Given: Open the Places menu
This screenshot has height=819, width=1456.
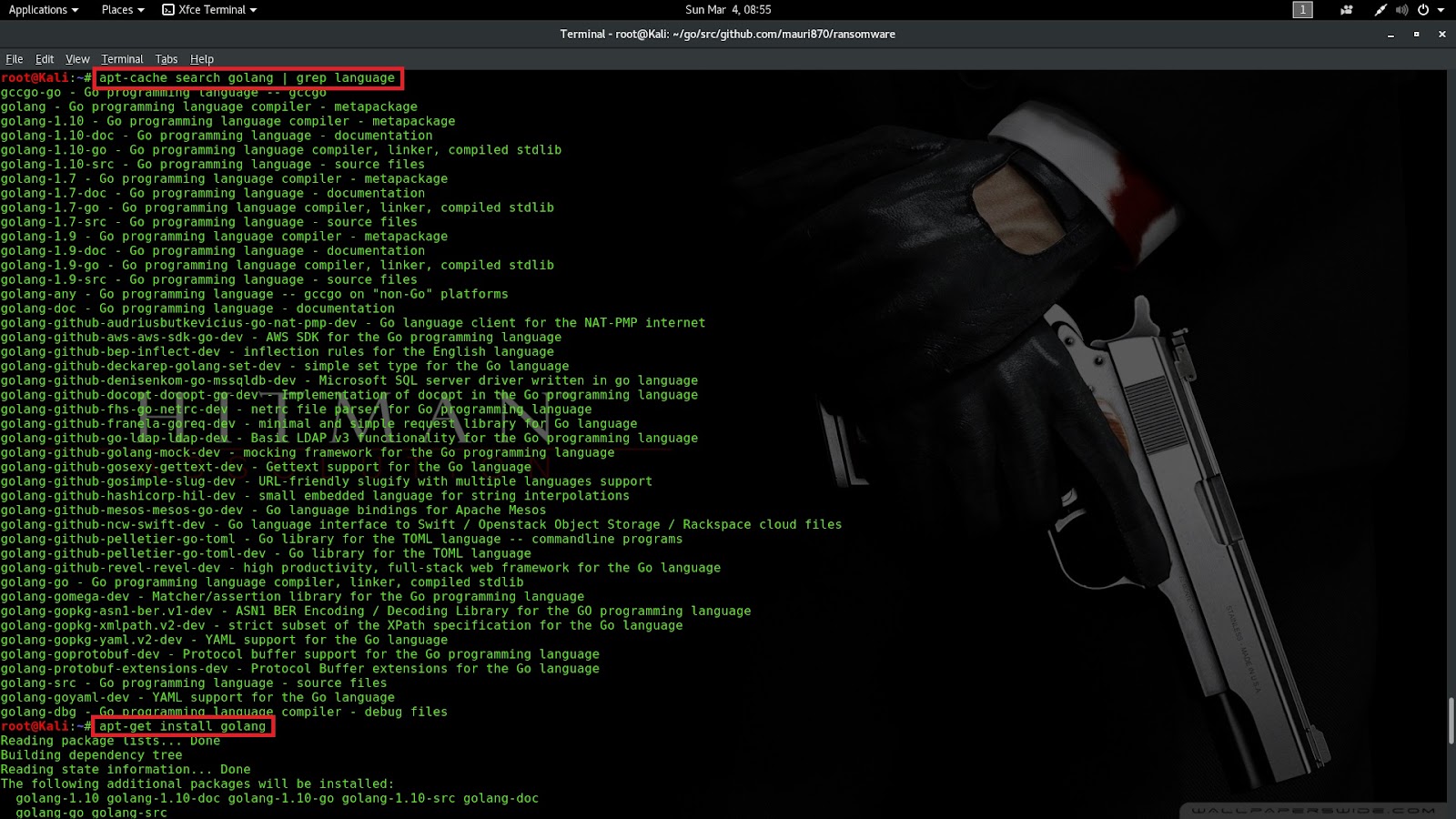Looking at the screenshot, I should [123, 10].
